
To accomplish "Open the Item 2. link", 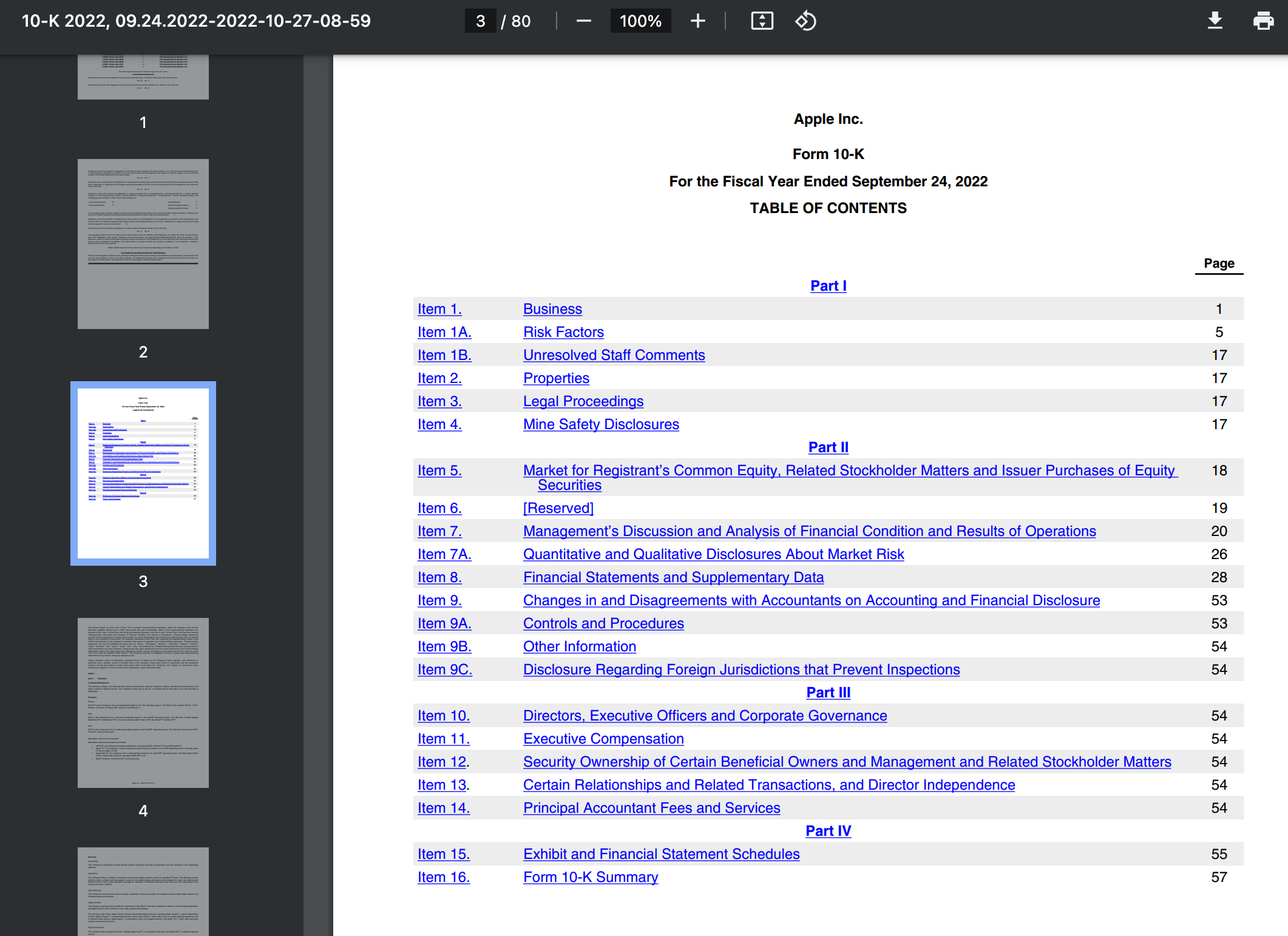I will point(439,378).
